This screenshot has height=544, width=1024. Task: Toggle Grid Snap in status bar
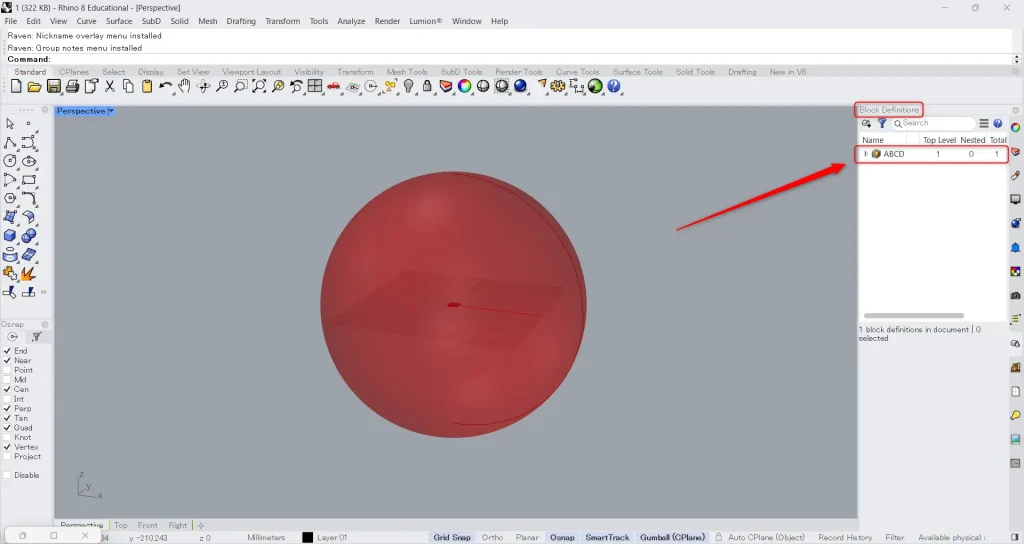tap(452, 537)
